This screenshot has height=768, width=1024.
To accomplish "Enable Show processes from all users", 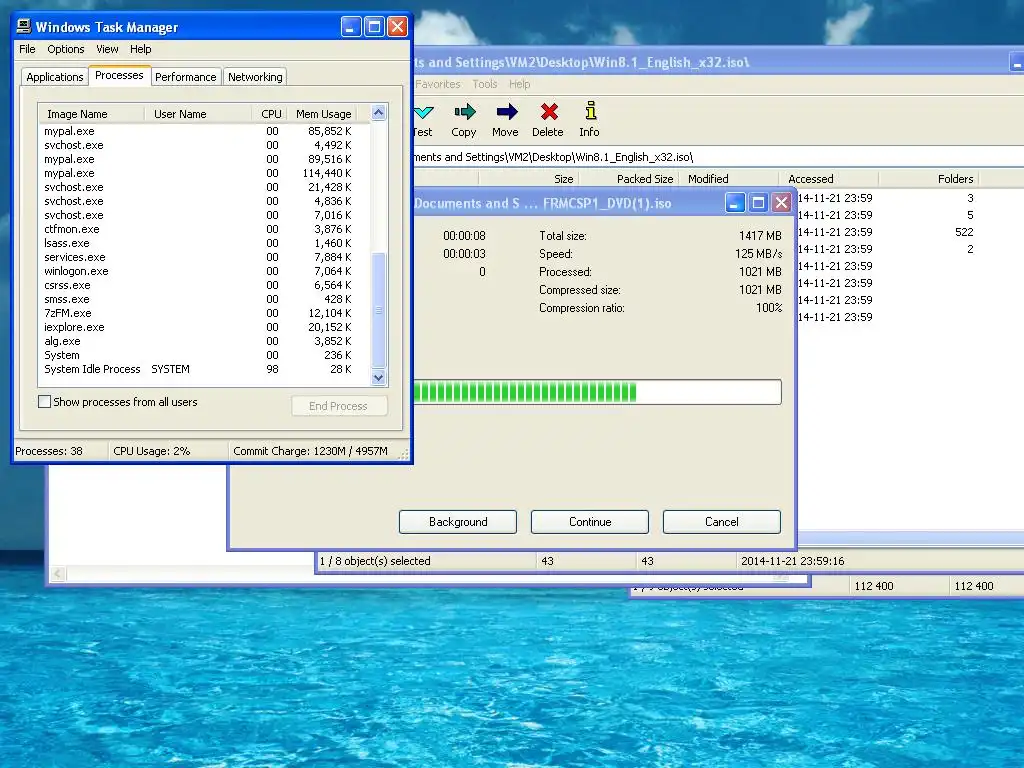I will point(44,402).
